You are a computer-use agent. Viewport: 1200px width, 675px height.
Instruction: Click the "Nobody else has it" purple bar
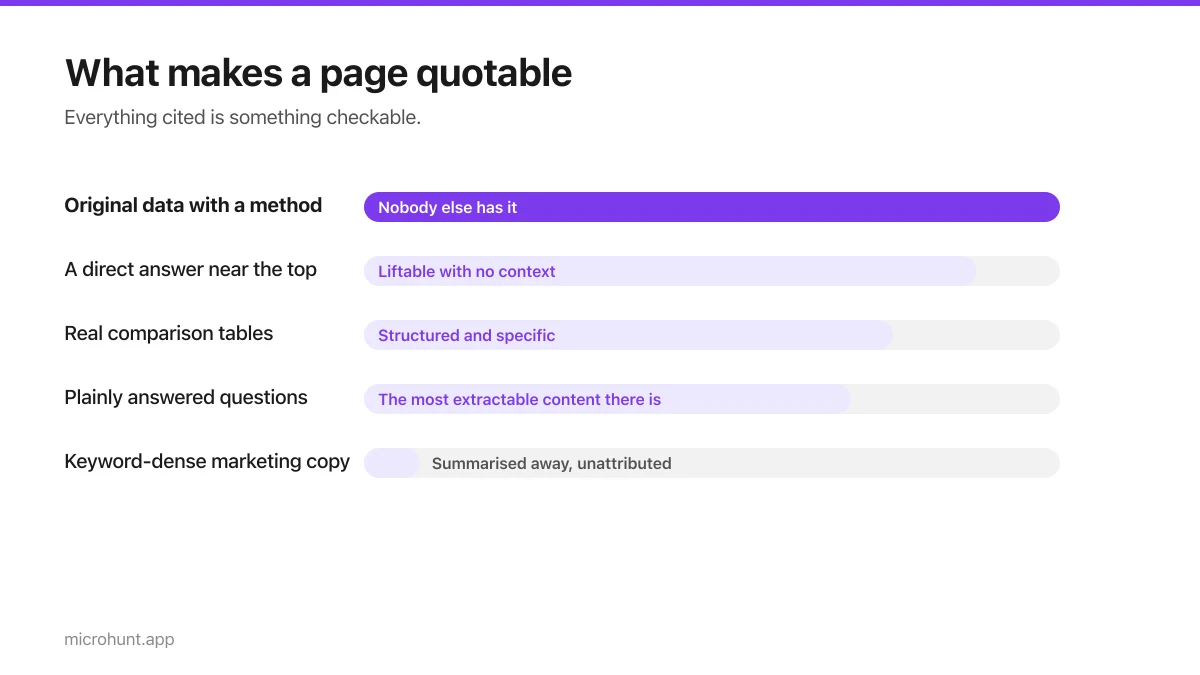pos(711,207)
